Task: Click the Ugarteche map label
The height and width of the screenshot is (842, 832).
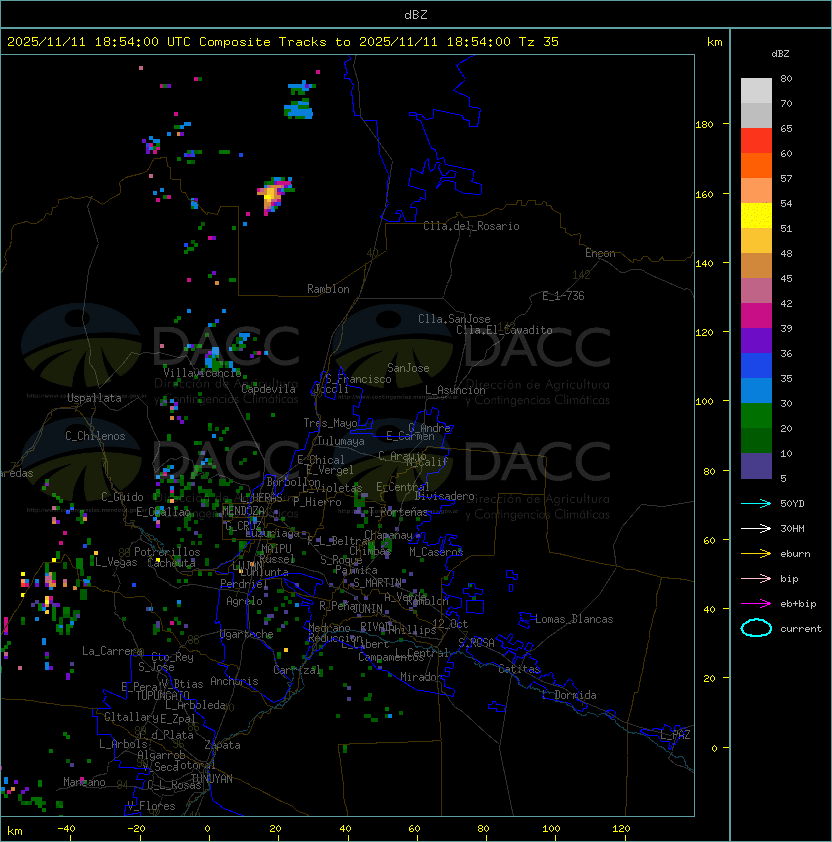Action: [x=247, y=634]
